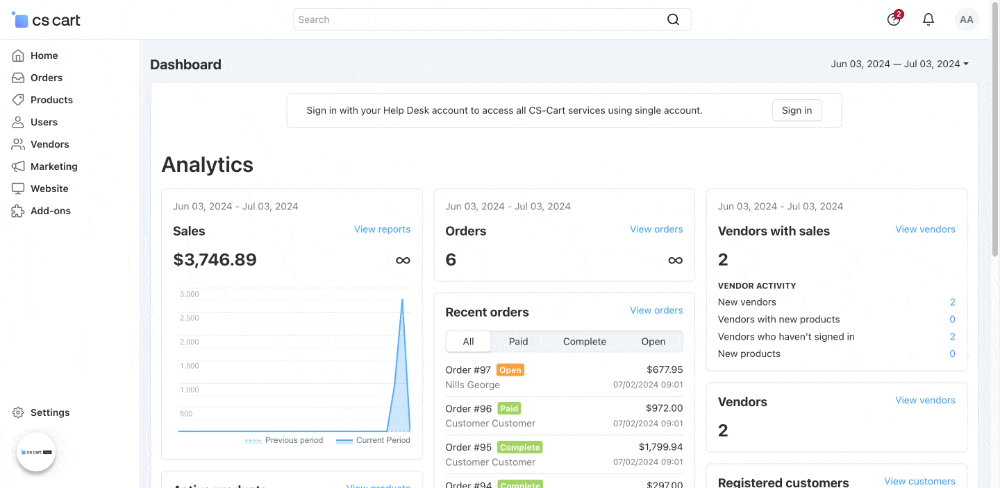
Task: Open the Products menu in sidebar
Action: click(51, 100)
